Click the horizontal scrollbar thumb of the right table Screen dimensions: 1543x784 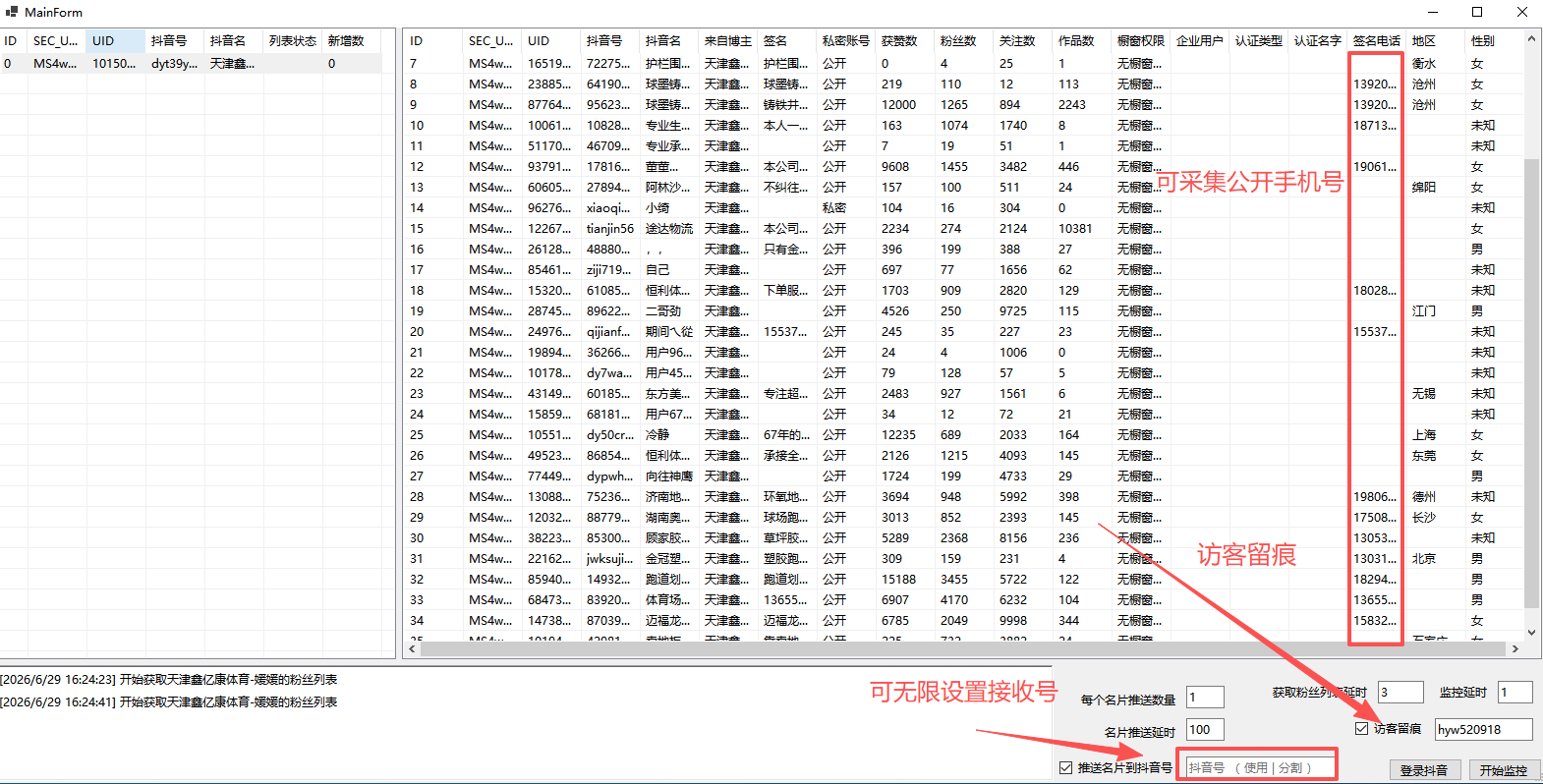click(963, 648)
